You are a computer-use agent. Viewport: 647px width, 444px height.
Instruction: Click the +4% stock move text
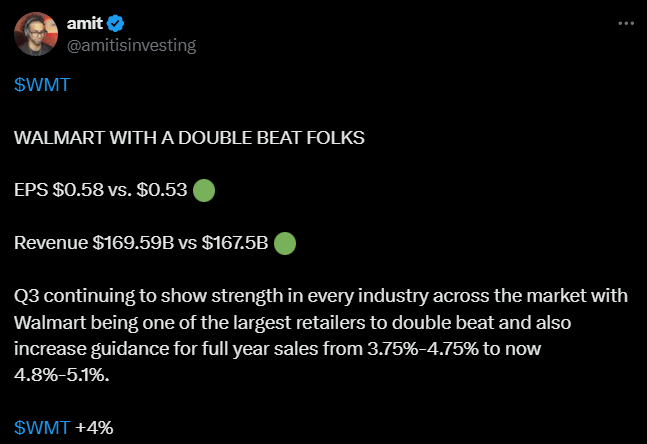coord(94,428)
